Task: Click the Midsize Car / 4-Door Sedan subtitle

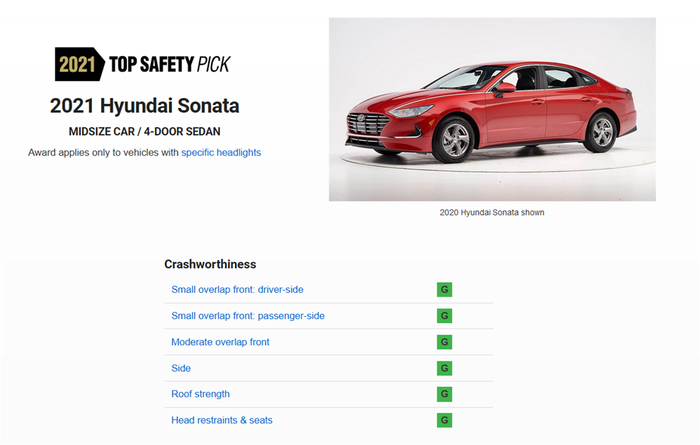Action: pos(145,131)
